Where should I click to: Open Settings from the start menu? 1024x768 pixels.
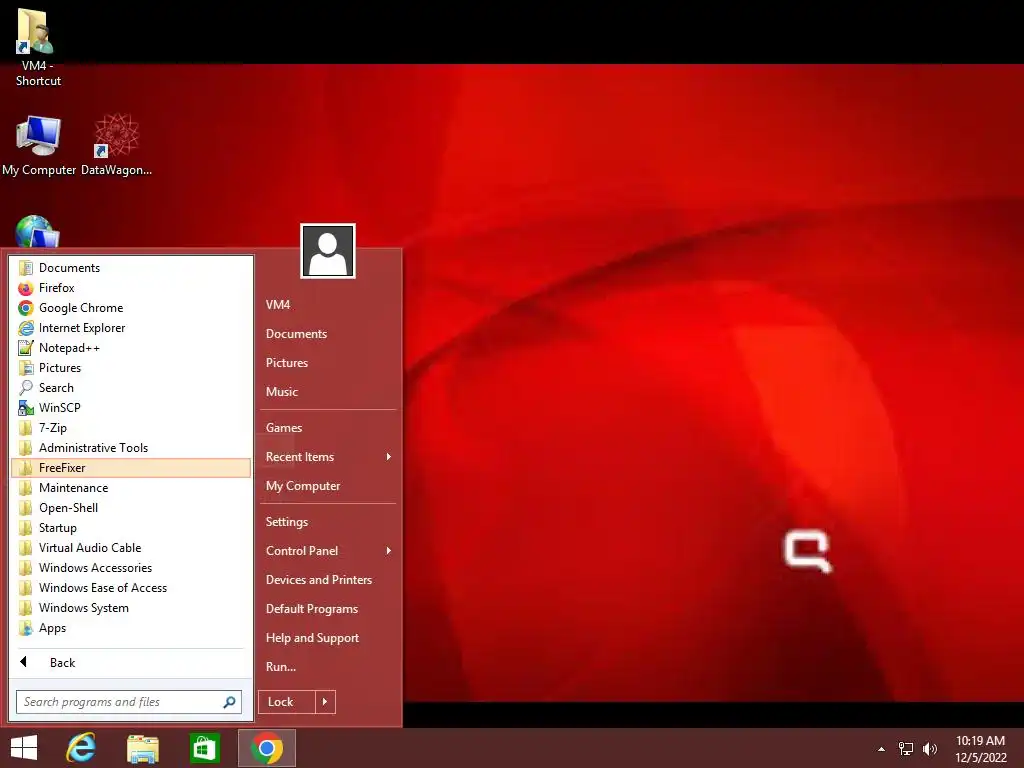click(328, 522)
